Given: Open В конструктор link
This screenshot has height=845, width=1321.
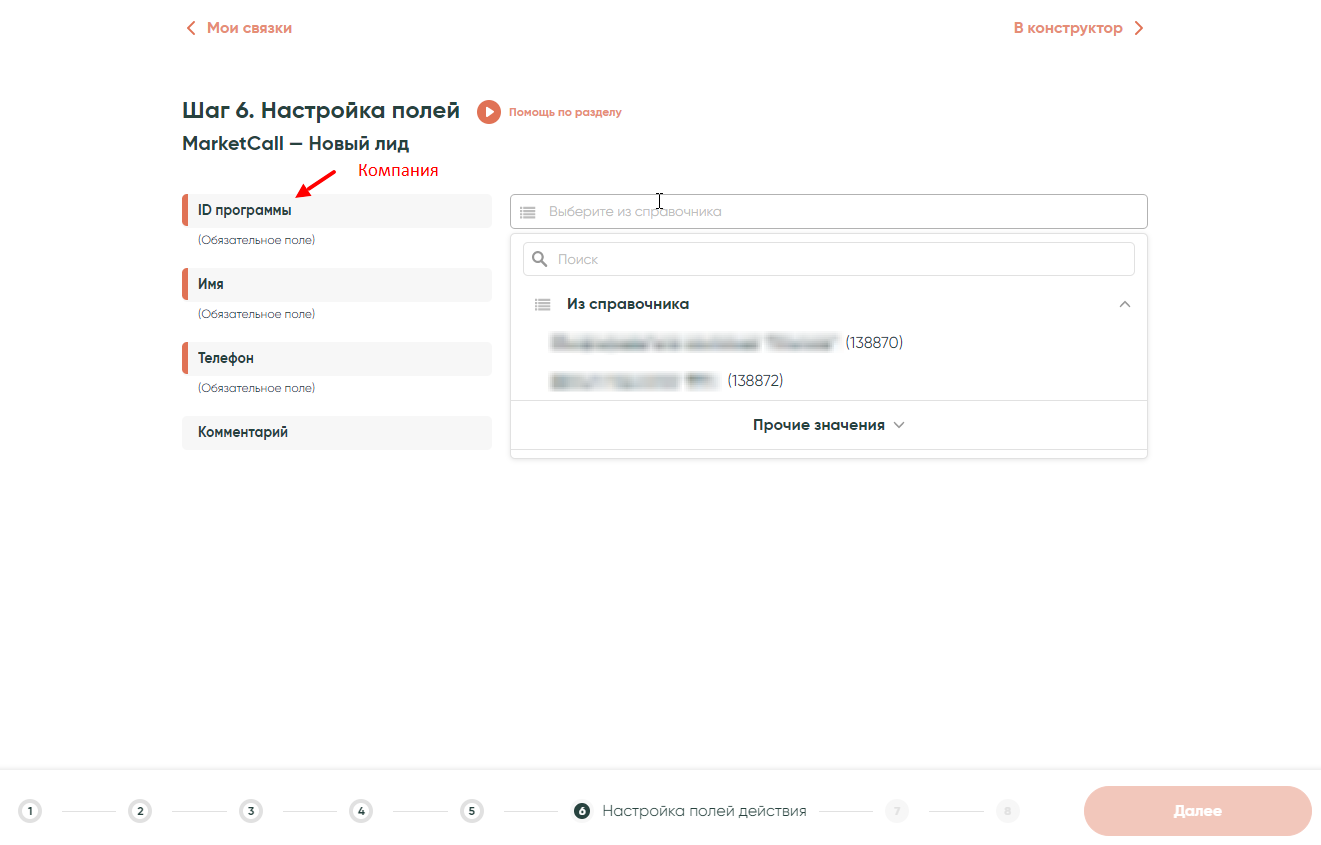Looking at the screenshot, I should 1068,28.
